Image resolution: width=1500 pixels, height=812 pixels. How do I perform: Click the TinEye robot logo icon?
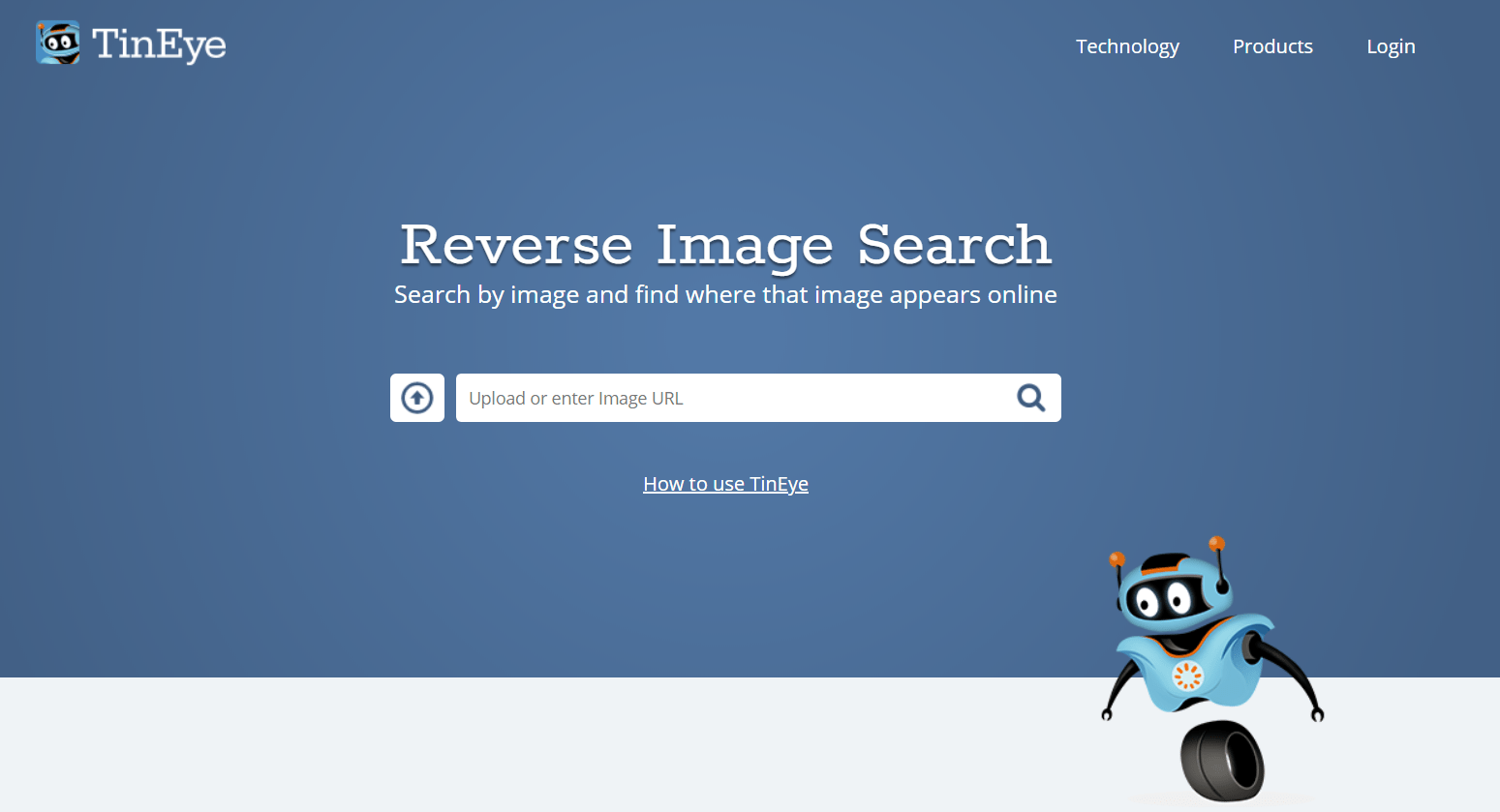point(59,43)
